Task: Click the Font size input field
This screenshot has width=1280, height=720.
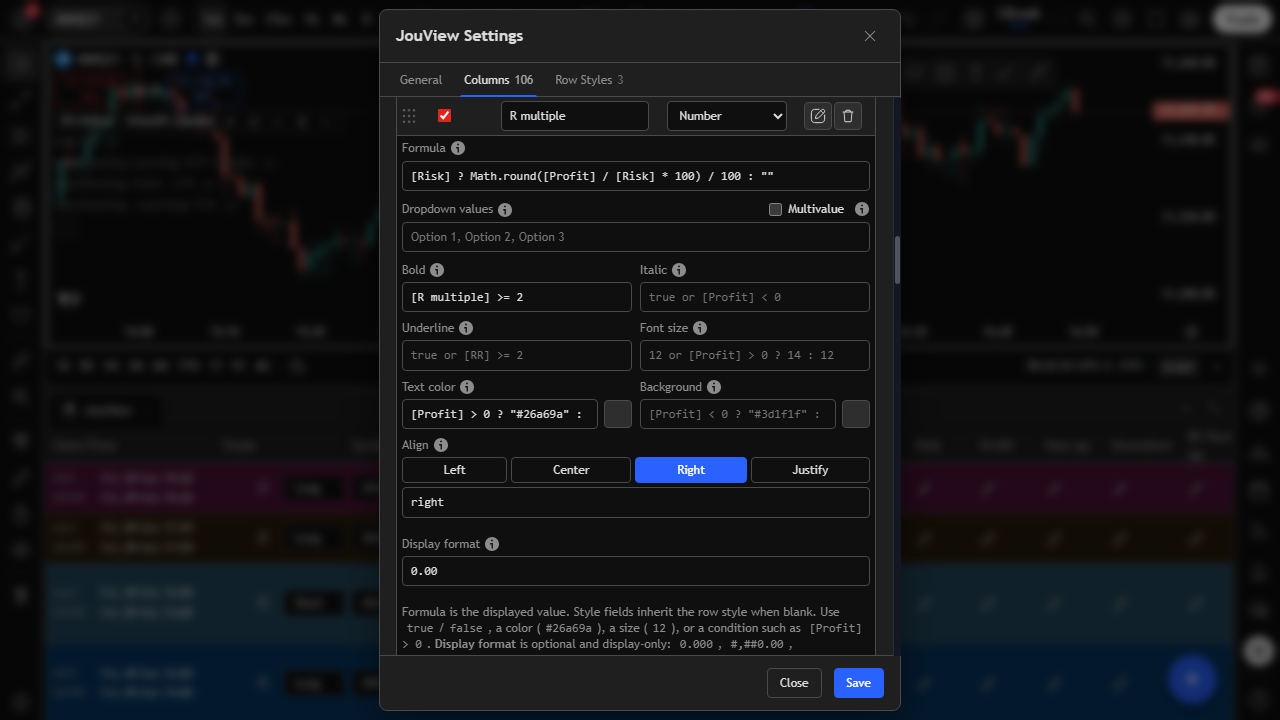Action: [x=755, y=355]
